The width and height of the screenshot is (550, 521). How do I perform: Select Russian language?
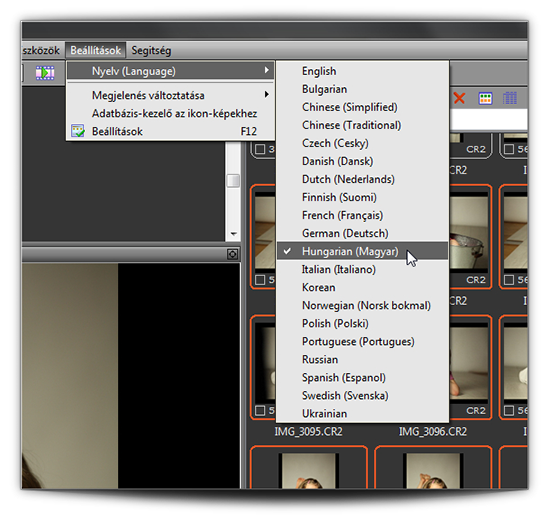(362, 360)
